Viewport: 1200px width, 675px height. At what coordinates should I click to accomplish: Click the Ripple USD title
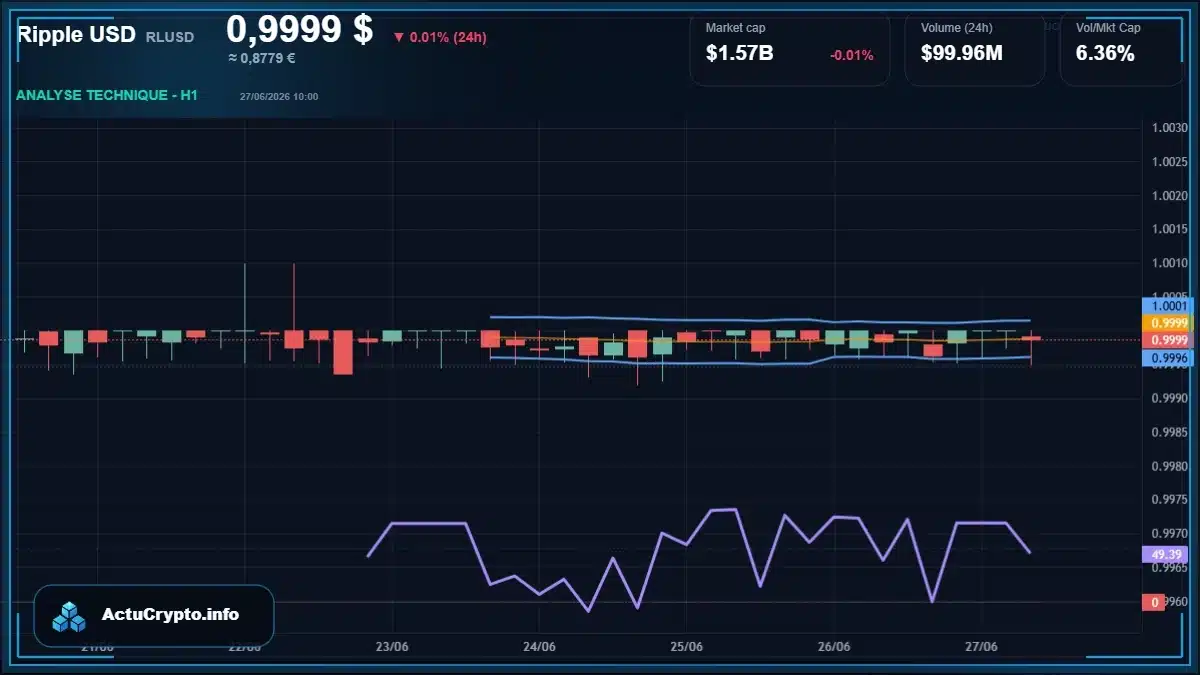[x=76, y=34]
